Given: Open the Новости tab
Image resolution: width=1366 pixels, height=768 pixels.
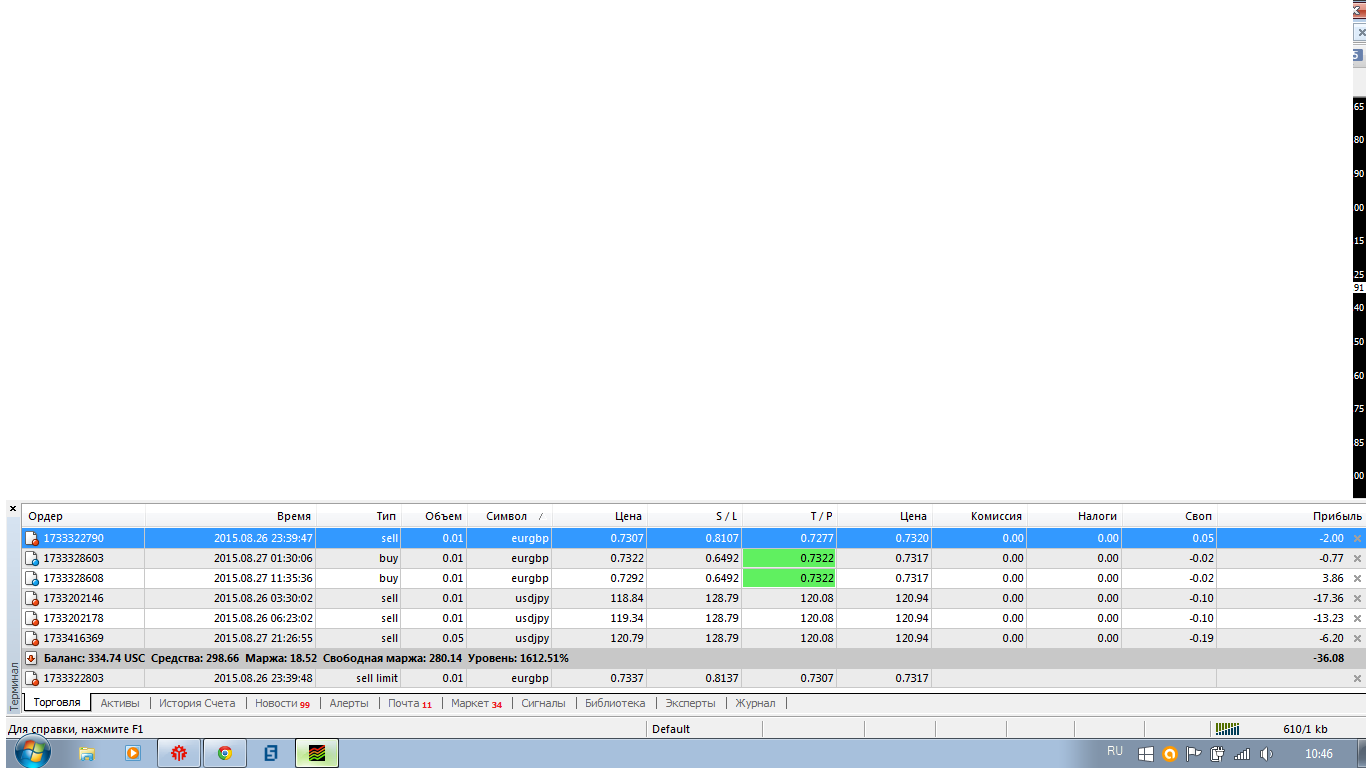Looking at the screenshot, I should [x=282, y=703].
